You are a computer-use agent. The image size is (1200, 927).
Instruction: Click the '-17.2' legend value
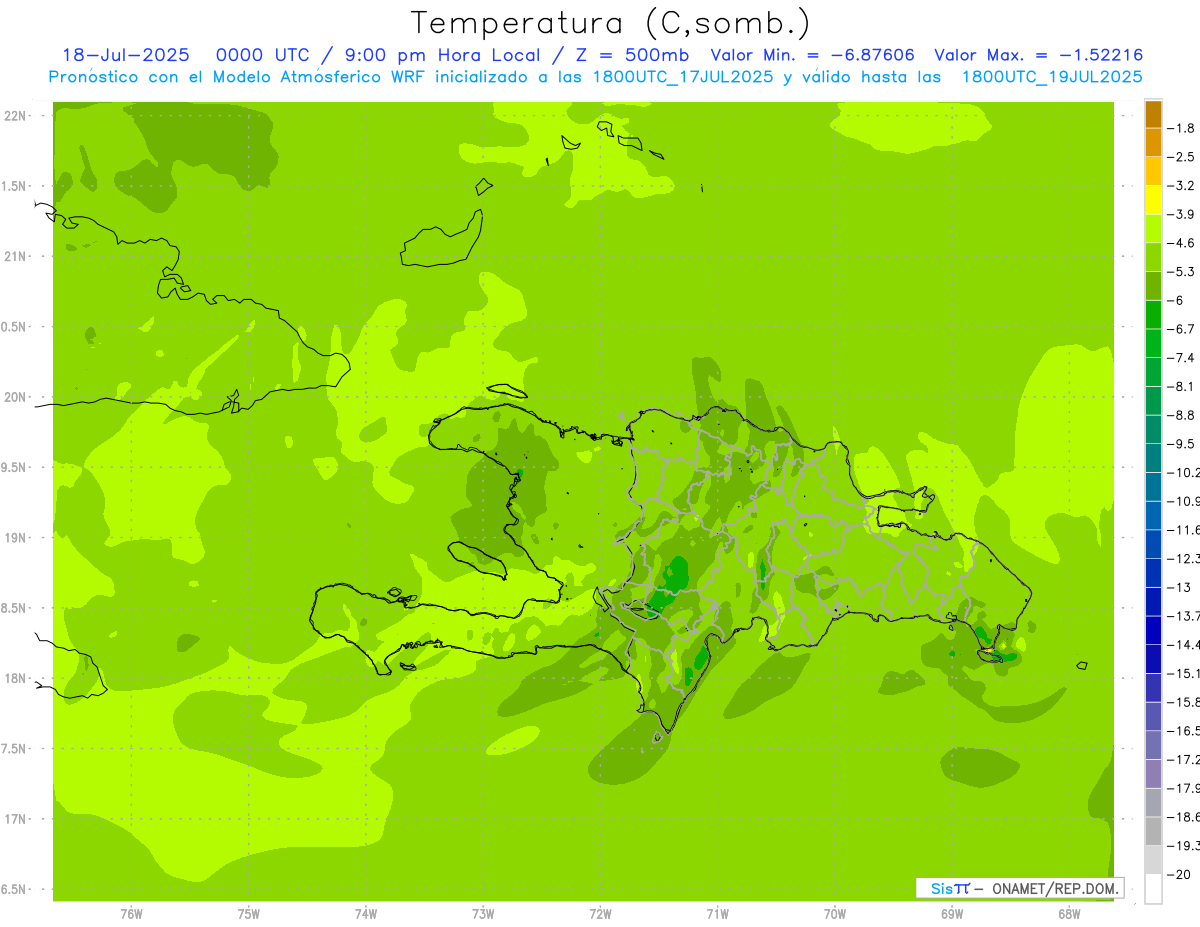point(1183,760)
